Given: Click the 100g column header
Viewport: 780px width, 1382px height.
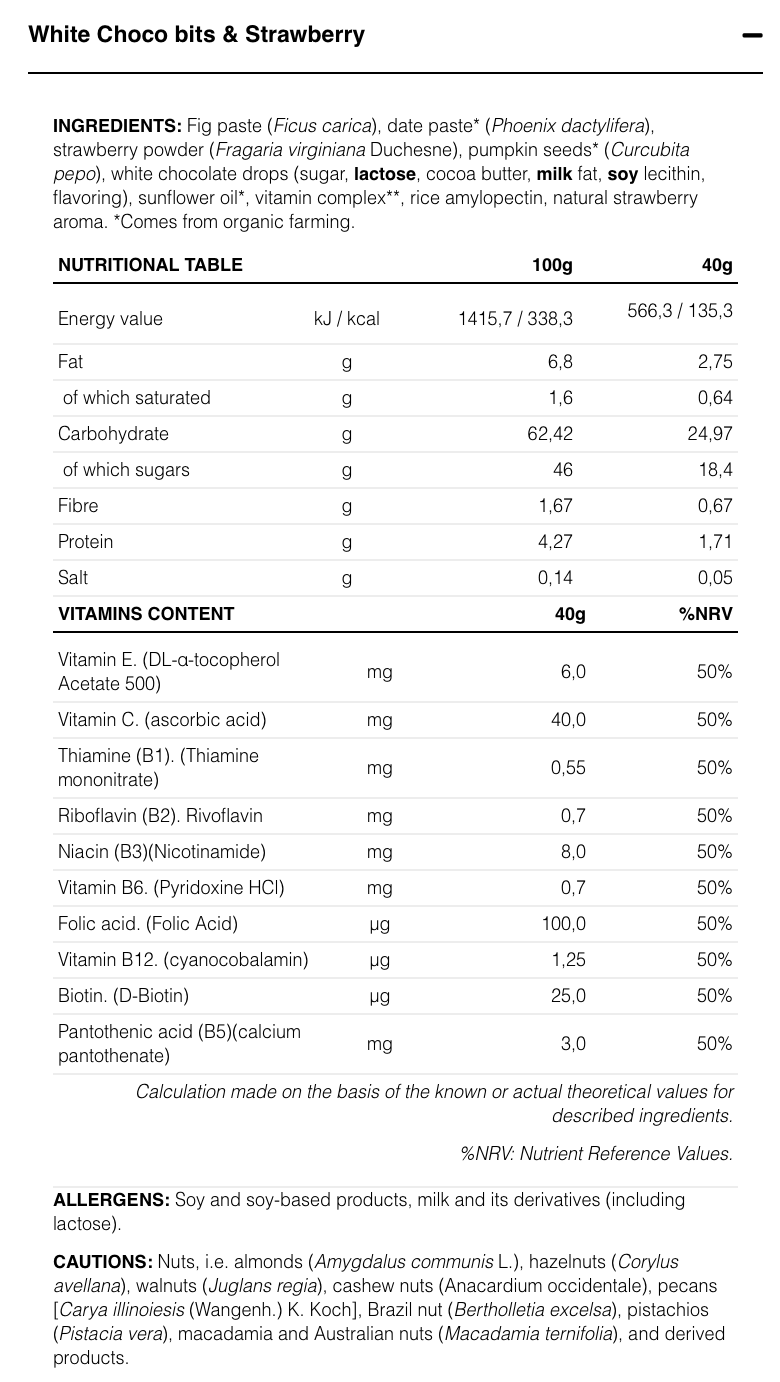Looking at the screenshot, I should point(552,265).
